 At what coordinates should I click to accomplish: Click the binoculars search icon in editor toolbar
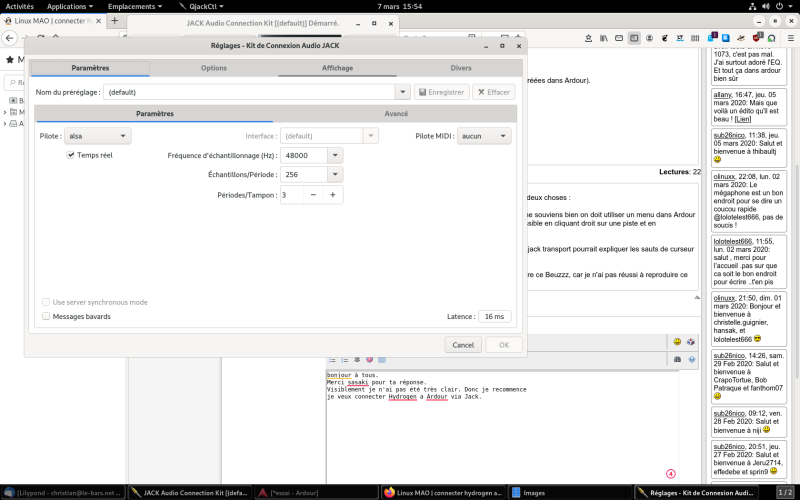677,359
